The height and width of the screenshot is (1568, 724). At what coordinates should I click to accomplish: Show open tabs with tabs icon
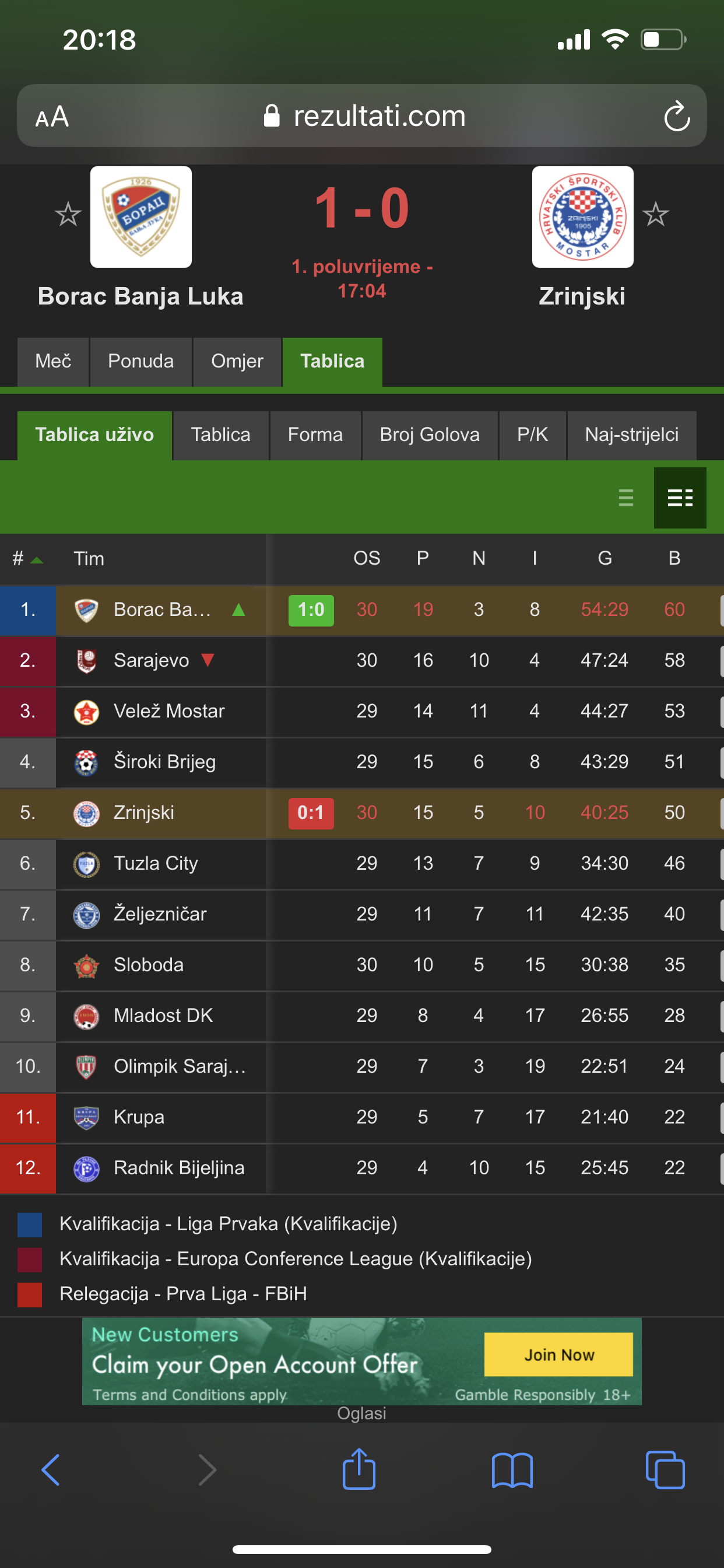pos(665,1470)
